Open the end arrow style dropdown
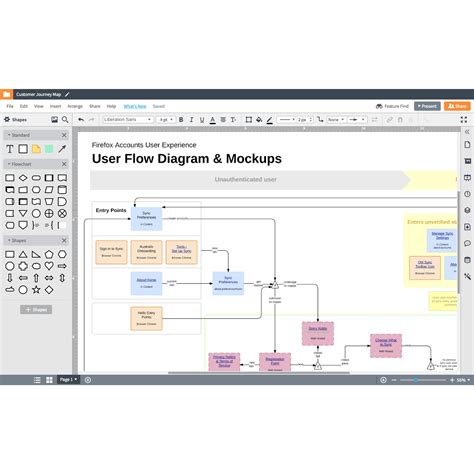Image resolution: width=474 pixels, height=474 pixels. point(357,119)
